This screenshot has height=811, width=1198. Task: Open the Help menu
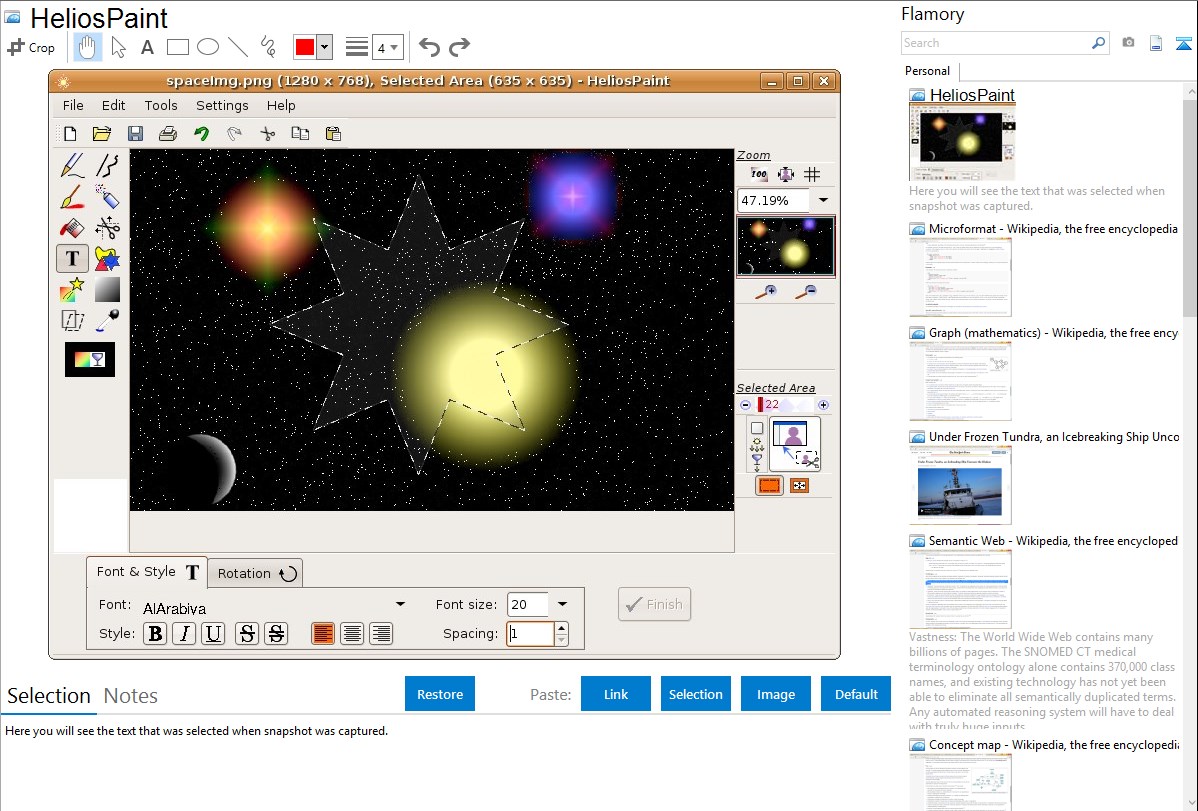[280, 105]
